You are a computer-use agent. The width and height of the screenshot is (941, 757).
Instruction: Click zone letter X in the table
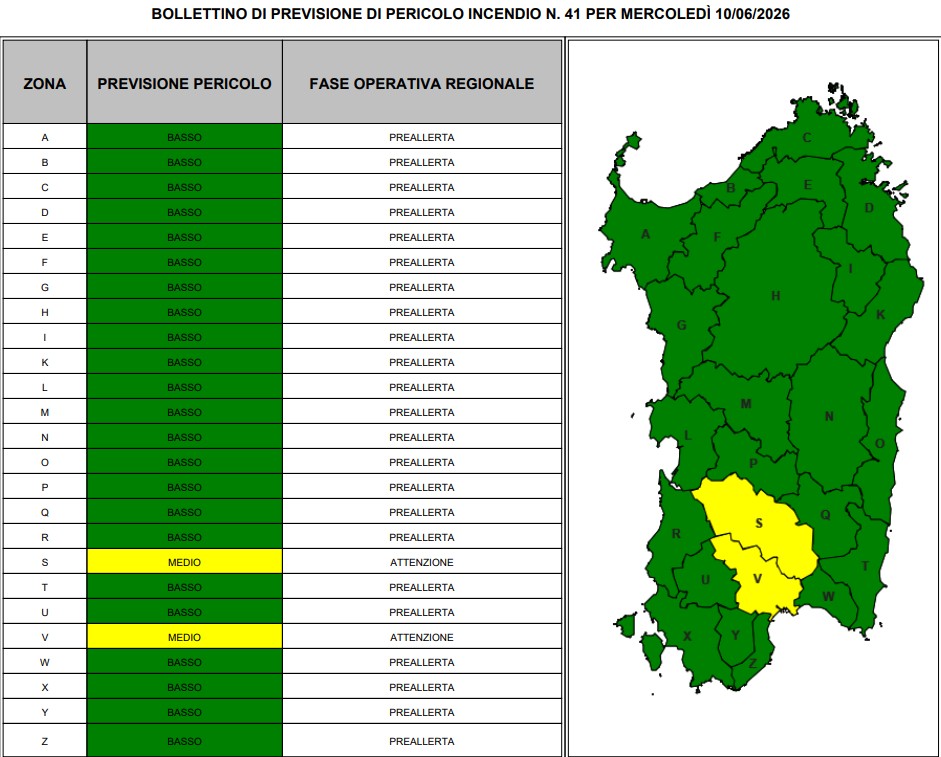[45, 688]
